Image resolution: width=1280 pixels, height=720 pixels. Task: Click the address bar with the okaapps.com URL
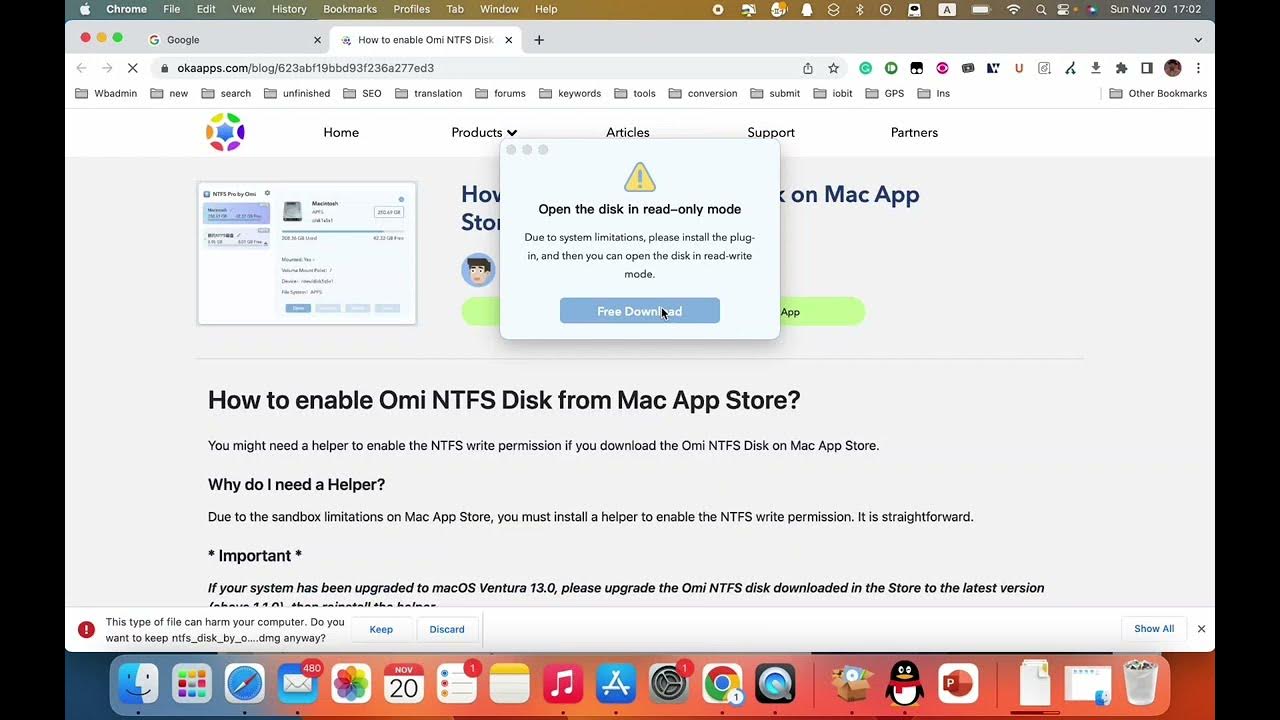coord(480,68)
